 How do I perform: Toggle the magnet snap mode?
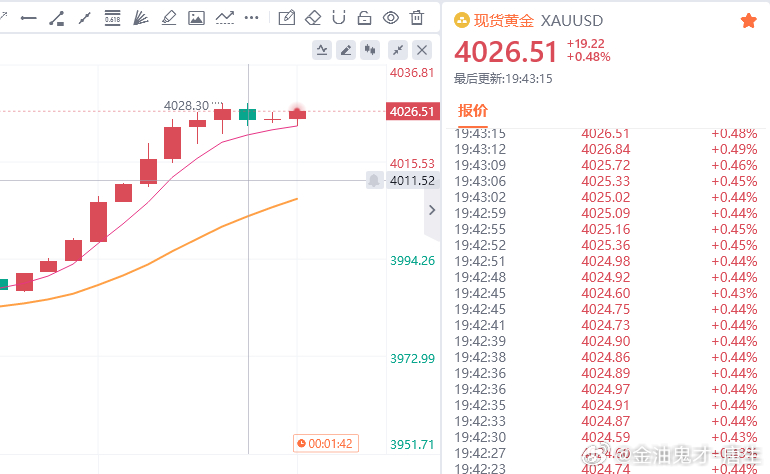point(339,18)
